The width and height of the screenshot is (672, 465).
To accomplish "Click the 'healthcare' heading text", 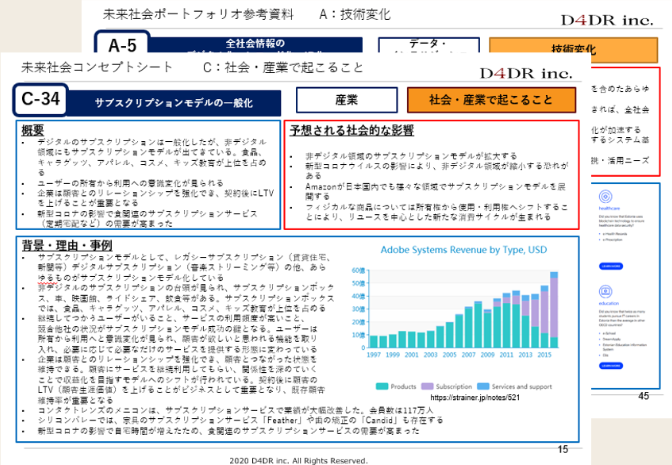I will click(x=609, y=208).
